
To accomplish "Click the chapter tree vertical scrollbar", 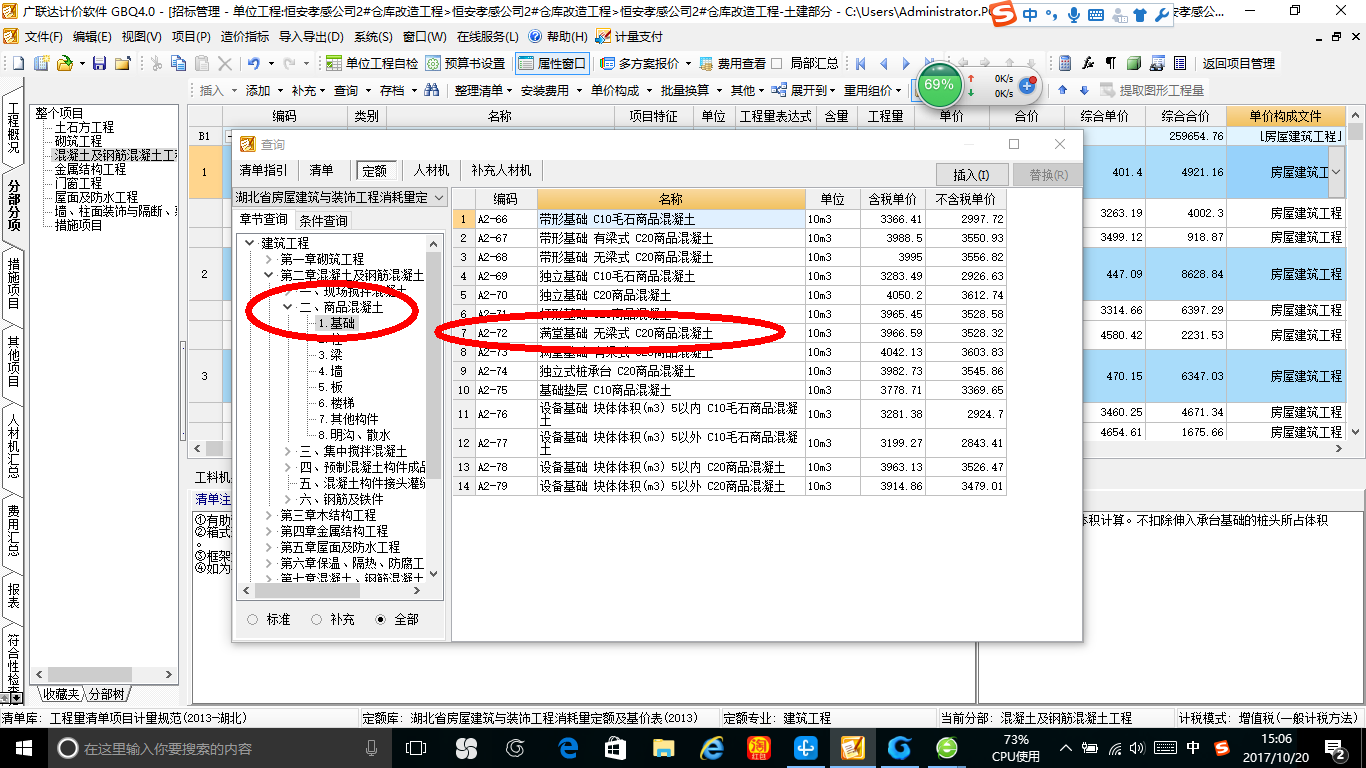I will (433, 410).
